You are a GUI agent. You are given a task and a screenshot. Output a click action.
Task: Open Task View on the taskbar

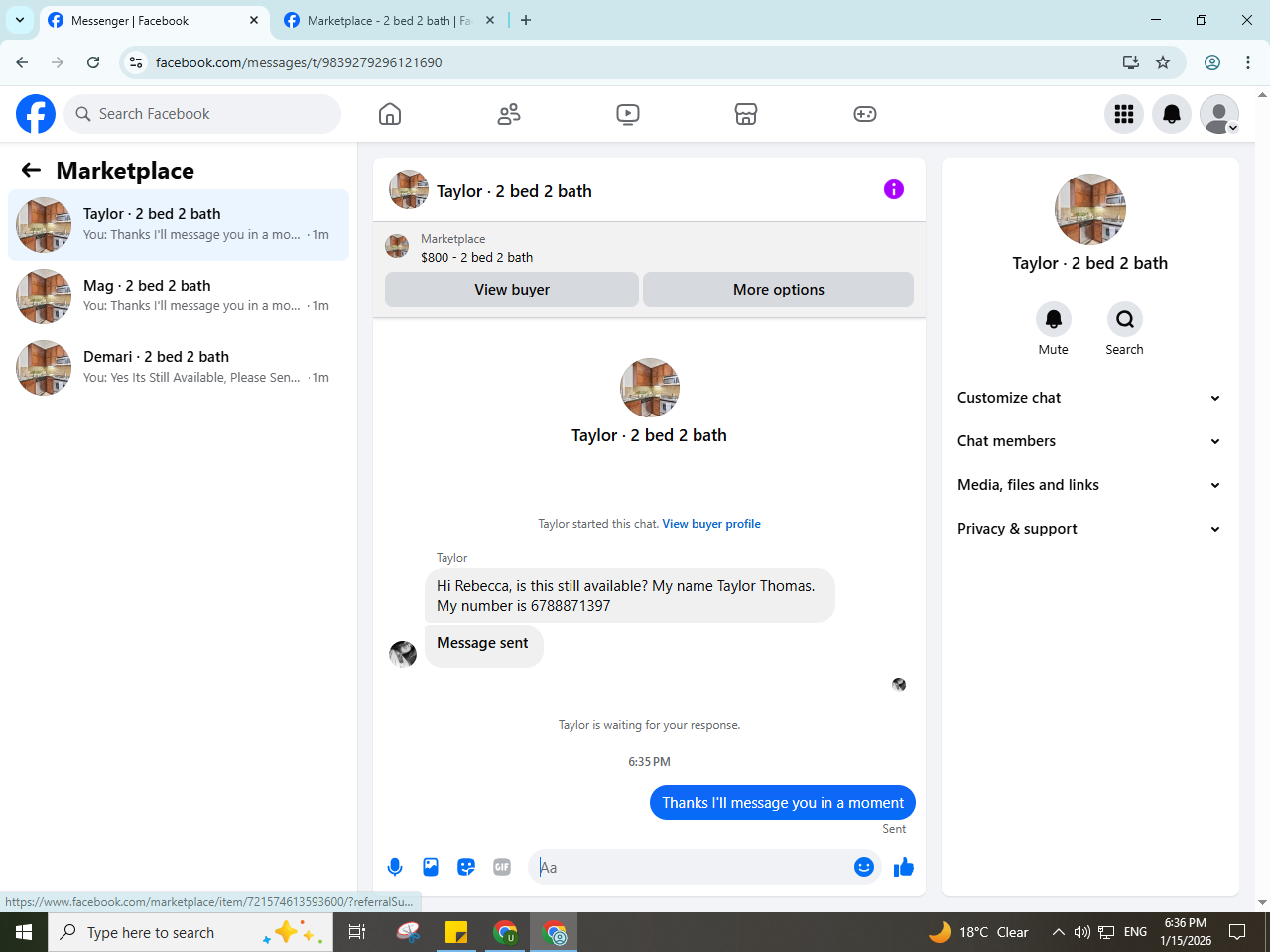coord(357,932)
